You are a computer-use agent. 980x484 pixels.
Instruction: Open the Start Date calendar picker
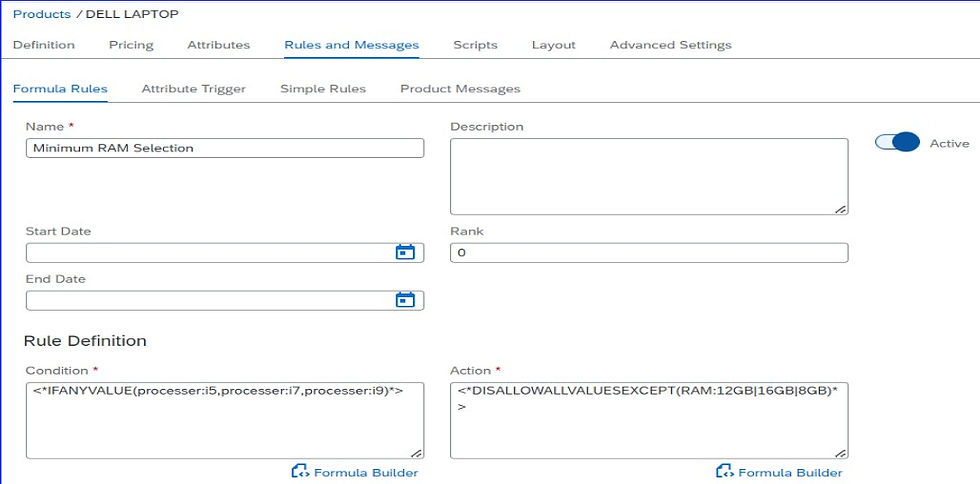pyautogui.click(x=405, y=252)
